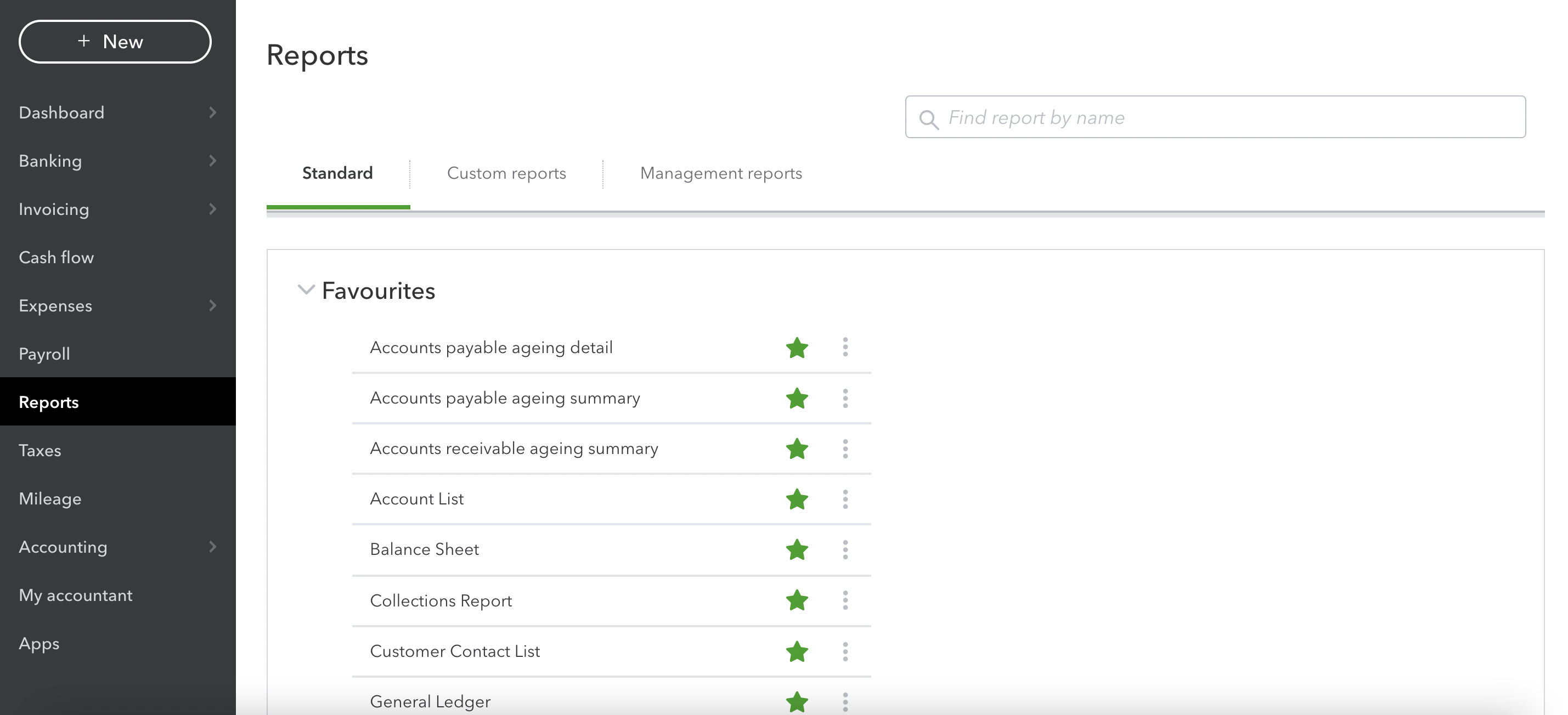
Task: Open the three-dot menu for Accounts receivable ageing summary
Action: coord(845,449)
